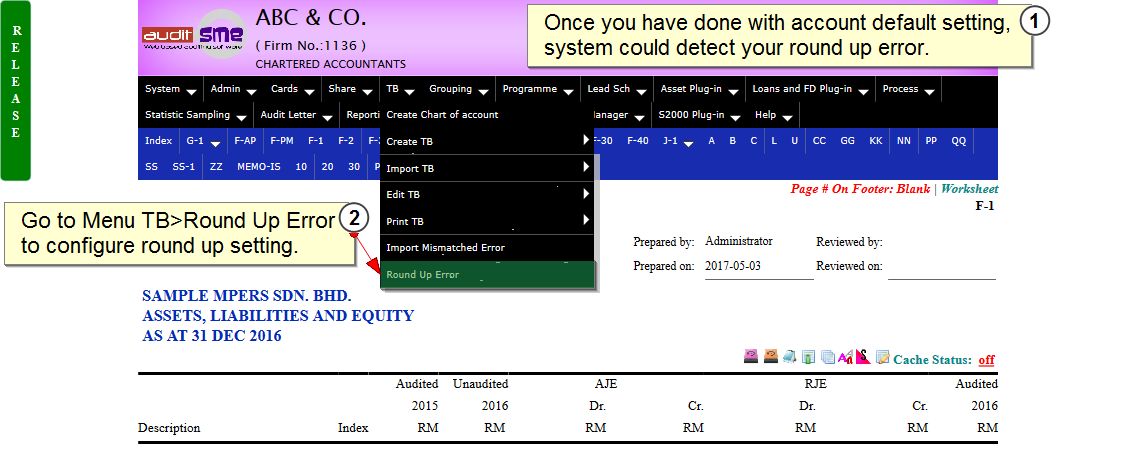Image resolution: width=1136 pixels, height=469 pixels.
Task: Click the Reviewed on date field
Action: [941, 267]
